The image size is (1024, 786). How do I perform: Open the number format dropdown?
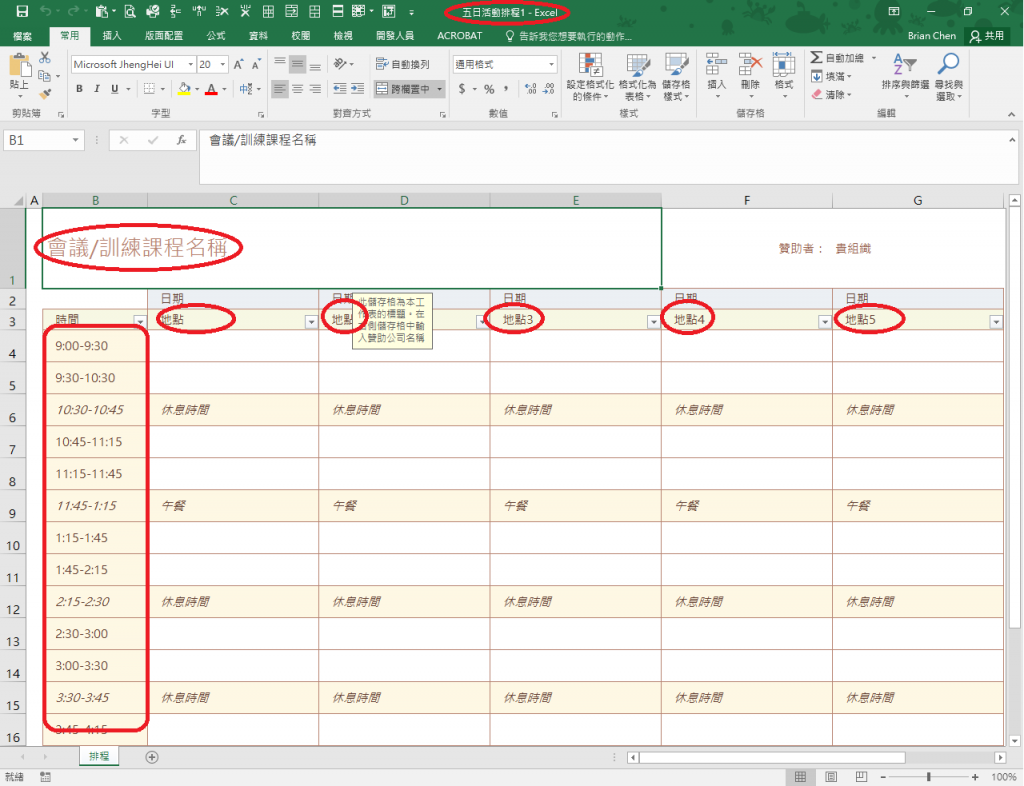pos(552,64)
